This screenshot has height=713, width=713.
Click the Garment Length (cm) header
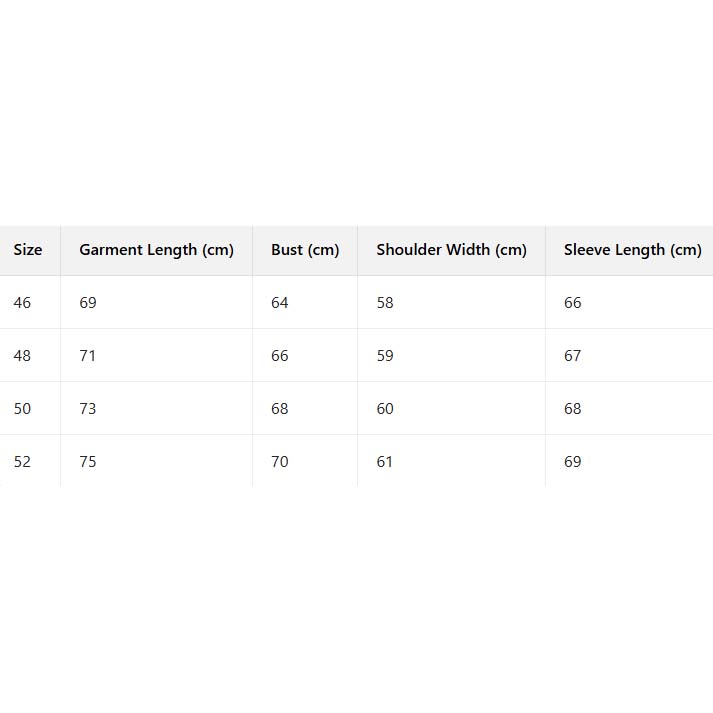coord(156,250)
